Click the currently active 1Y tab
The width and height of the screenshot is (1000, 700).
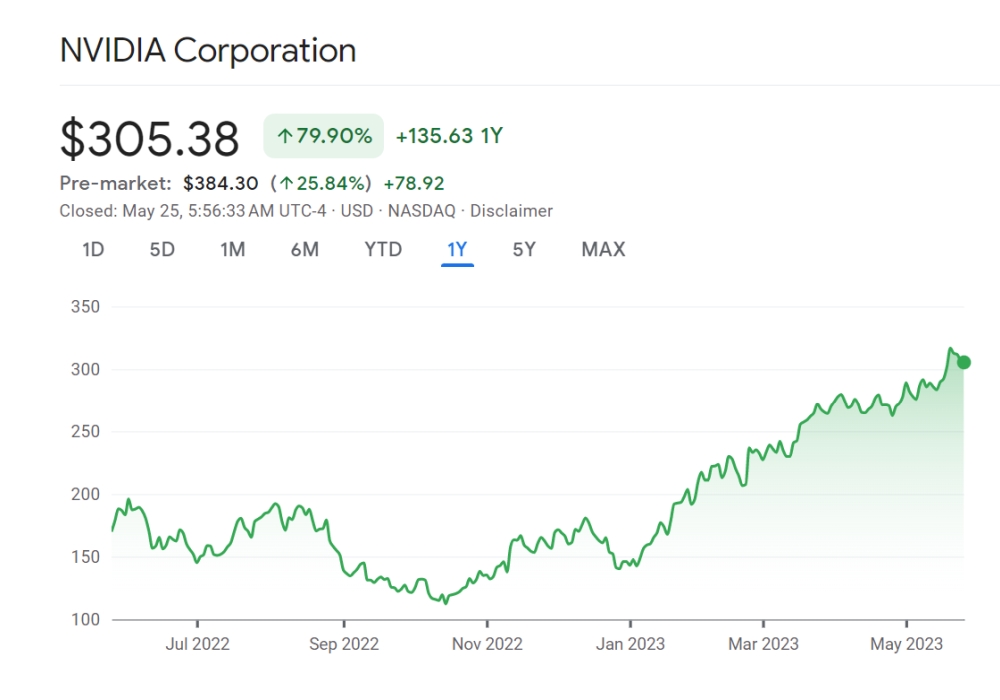click(x=456, y=249)
